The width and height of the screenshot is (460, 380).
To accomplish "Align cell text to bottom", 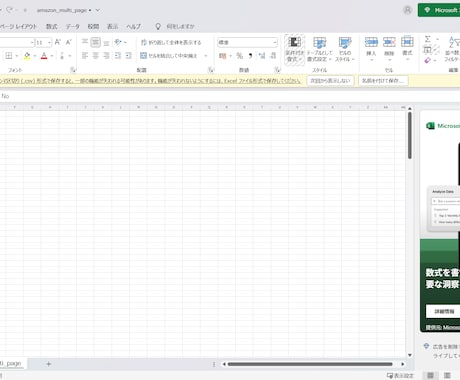I will pos(106,43).
